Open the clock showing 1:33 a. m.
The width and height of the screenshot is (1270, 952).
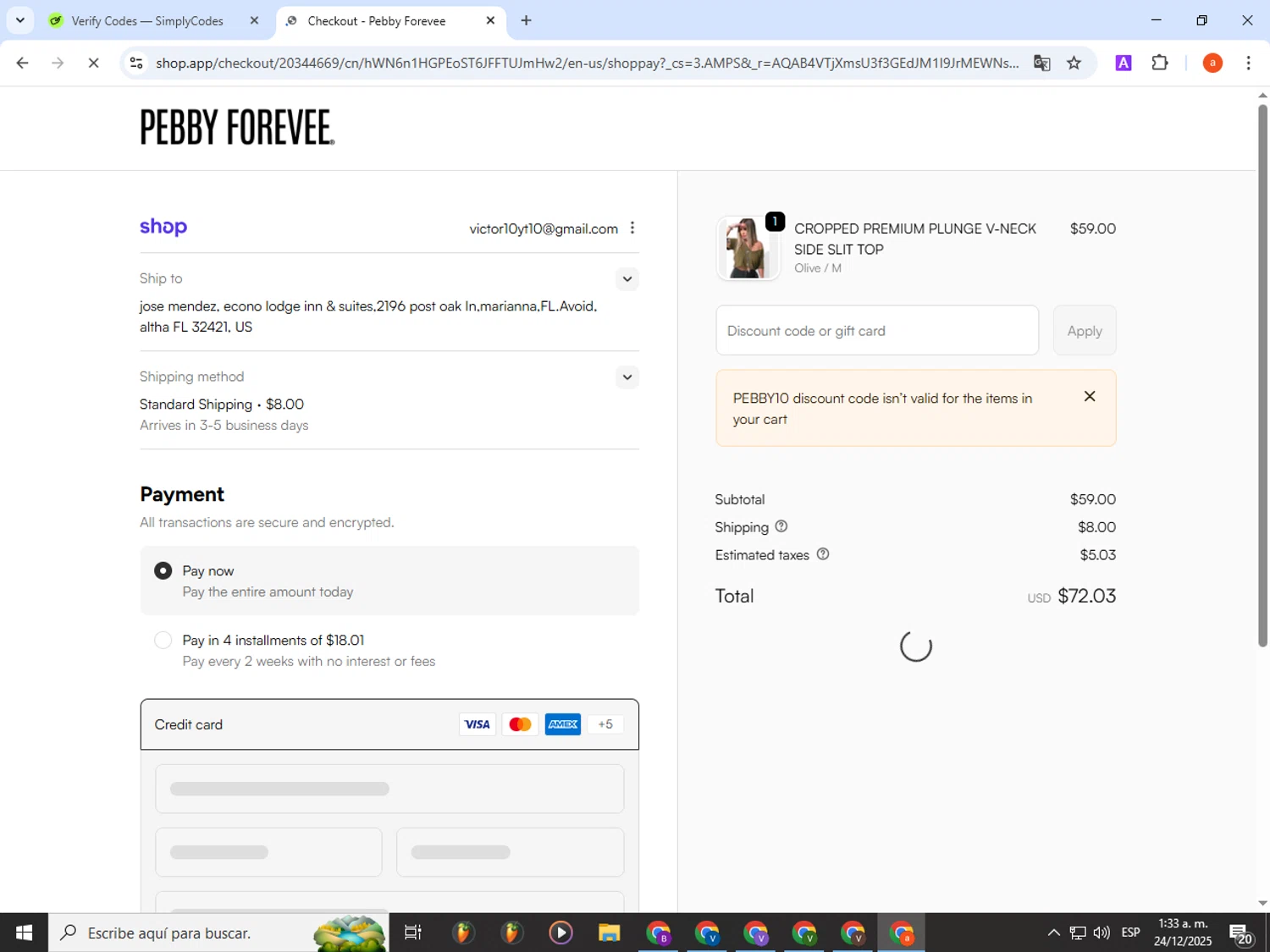pyautogui.click(x=1182, y=933)
